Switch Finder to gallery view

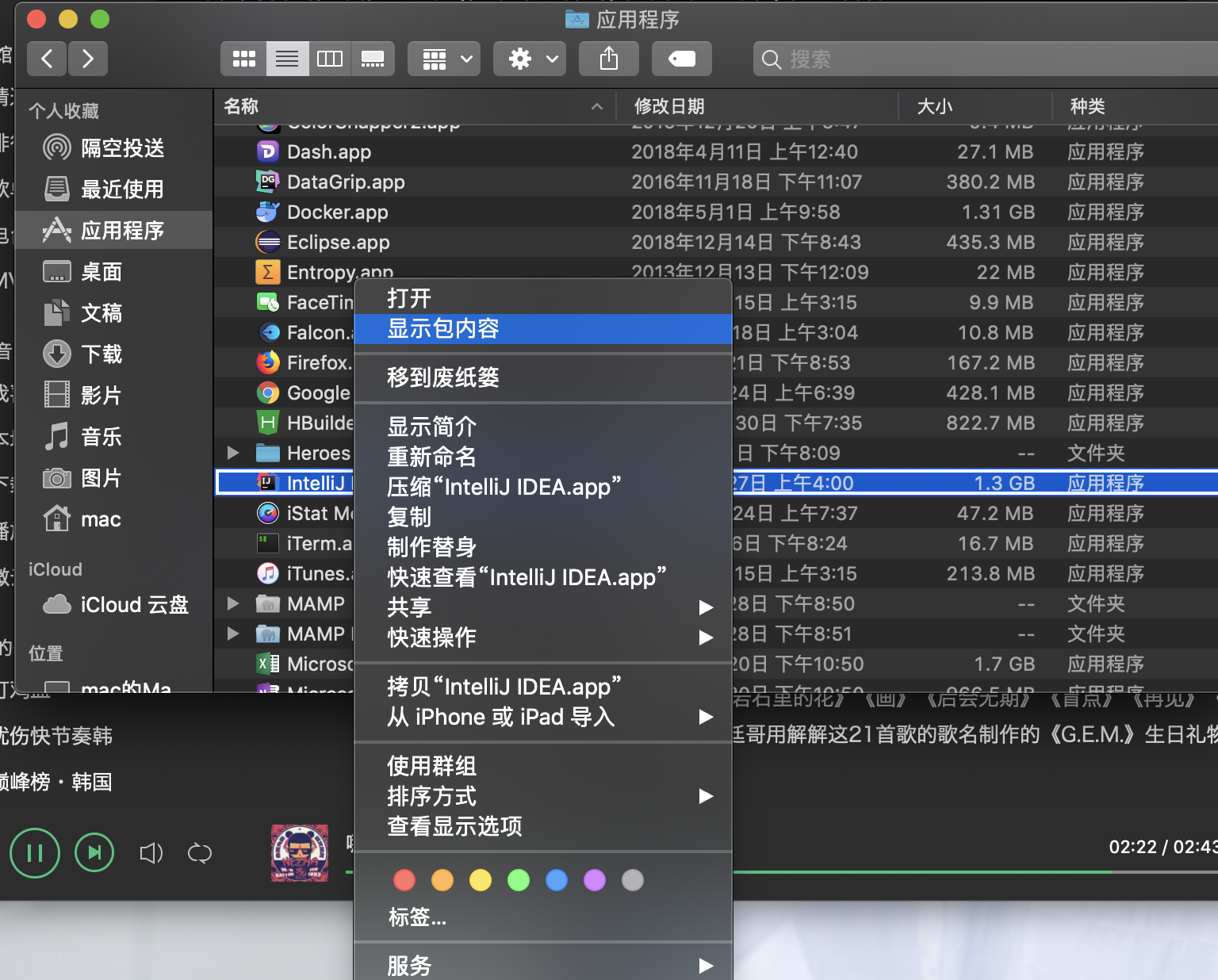(x=373, y=59)
